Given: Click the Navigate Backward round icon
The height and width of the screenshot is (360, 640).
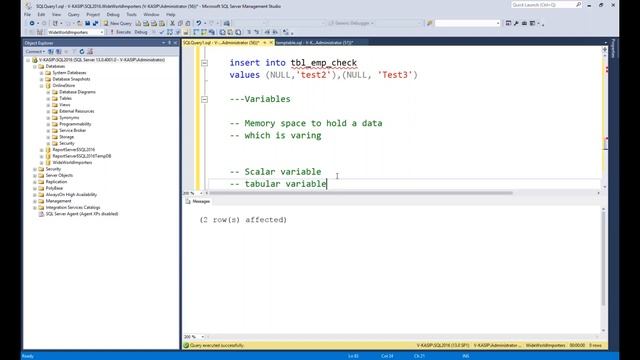Looking at the screenshot, I should point(32,23).
